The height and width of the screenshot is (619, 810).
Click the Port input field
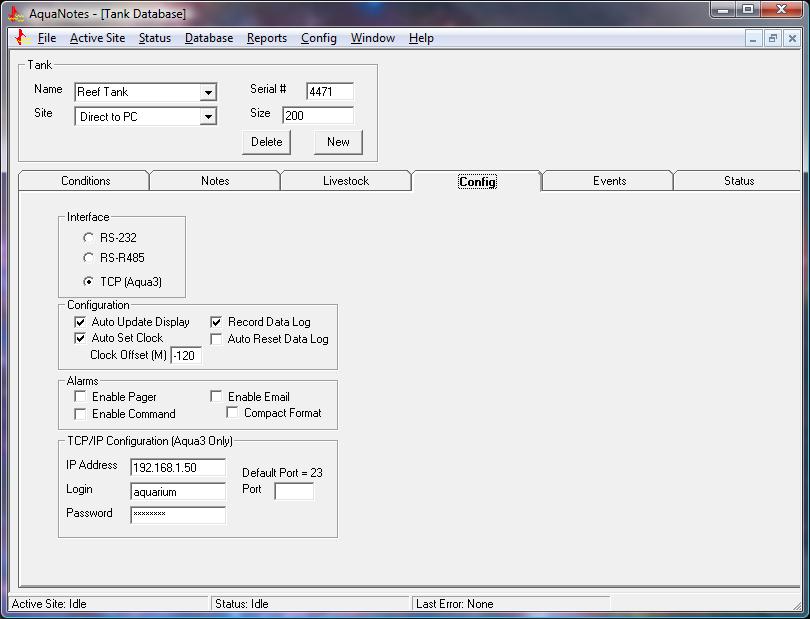294,491
